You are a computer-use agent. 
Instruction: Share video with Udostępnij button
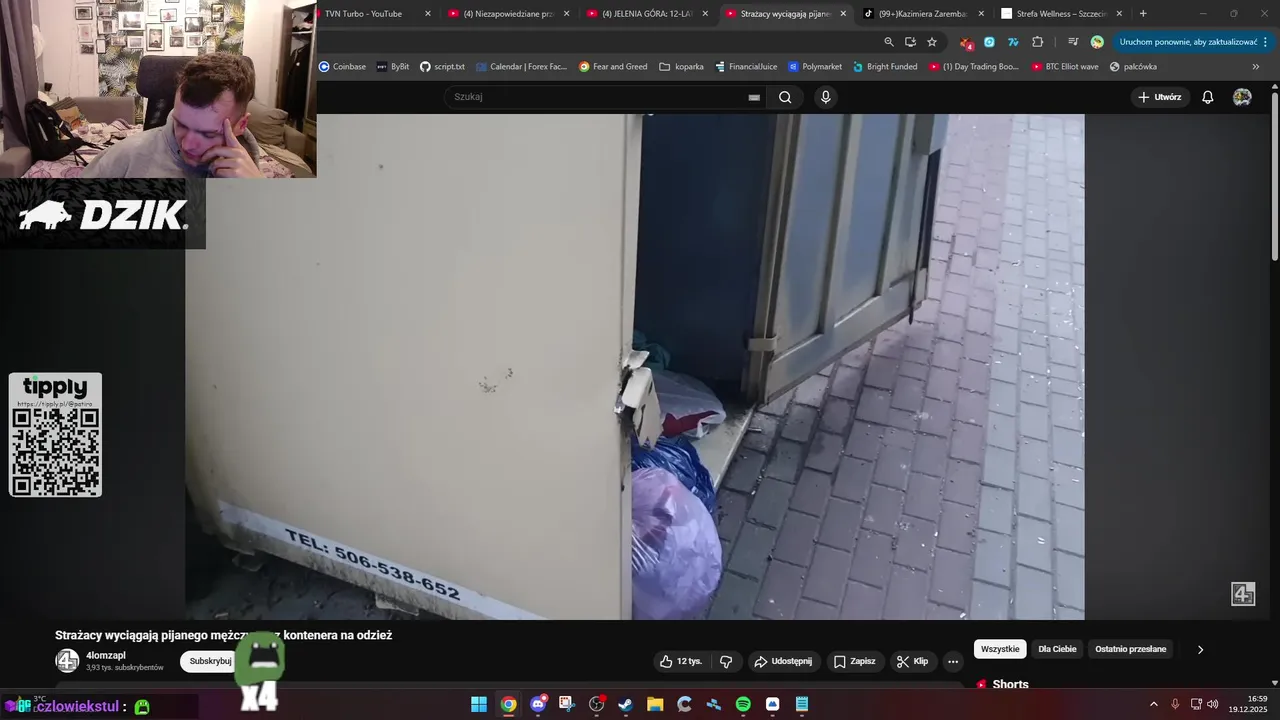click(x=783, y=661)
